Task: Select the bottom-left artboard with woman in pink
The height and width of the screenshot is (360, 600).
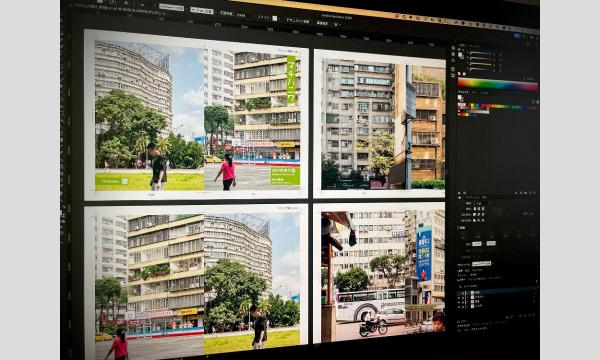Action: tap(196, 281)
